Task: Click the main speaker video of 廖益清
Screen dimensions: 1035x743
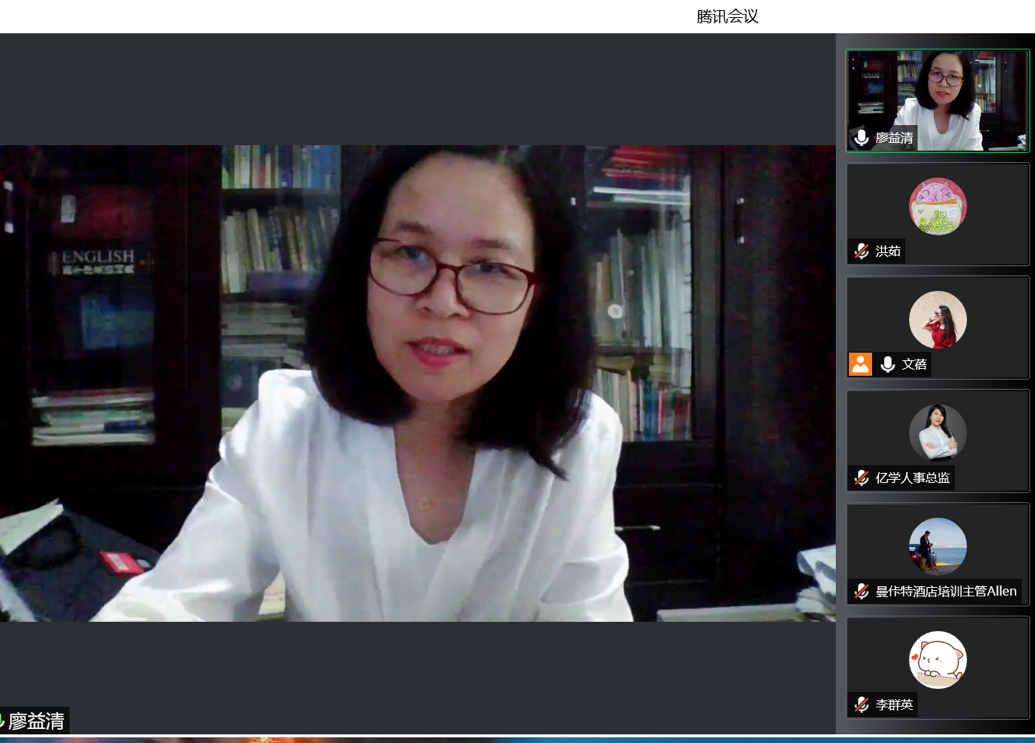Action: (x=417, y=383)
